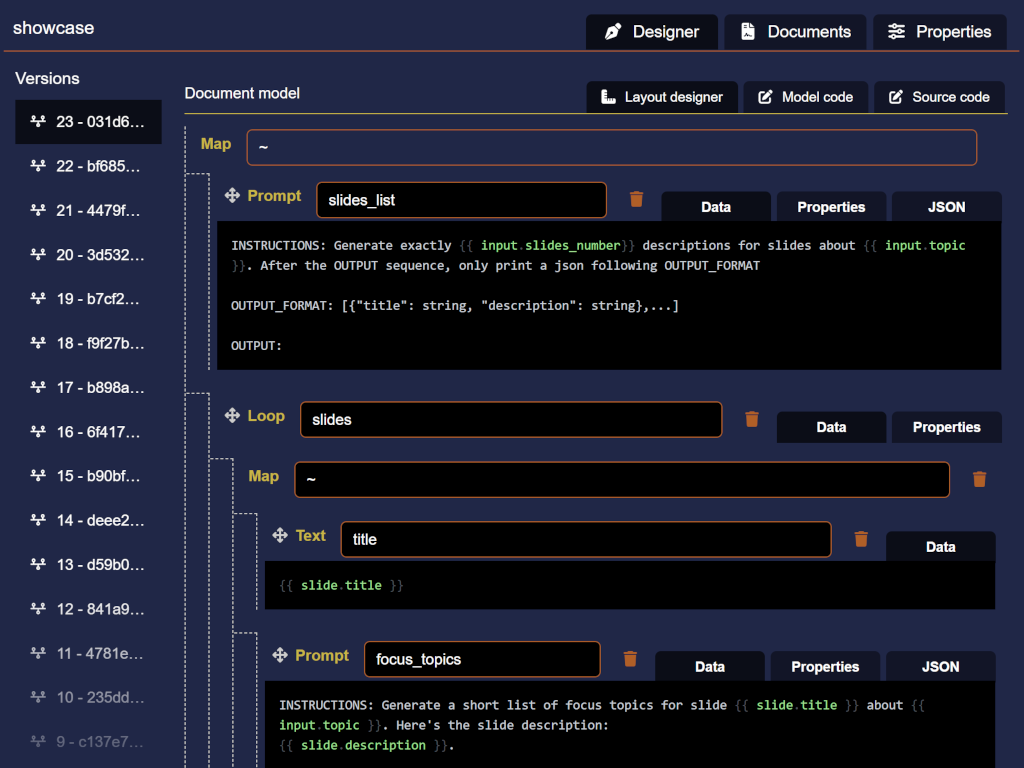Click the showcase project title

pyautogui.click(x=54, y=28)
